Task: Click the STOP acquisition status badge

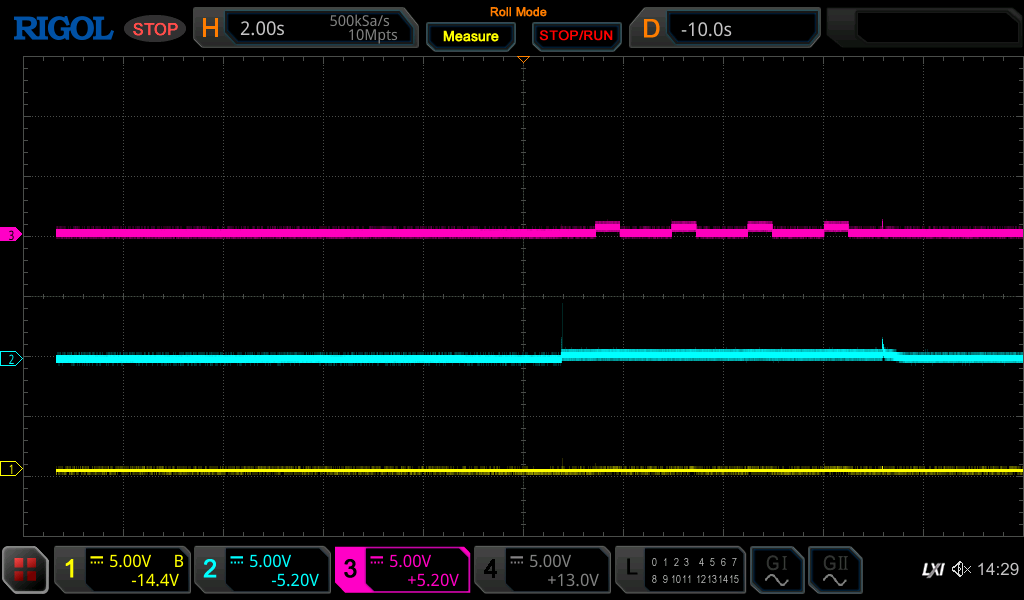Action: pos(155,29)
